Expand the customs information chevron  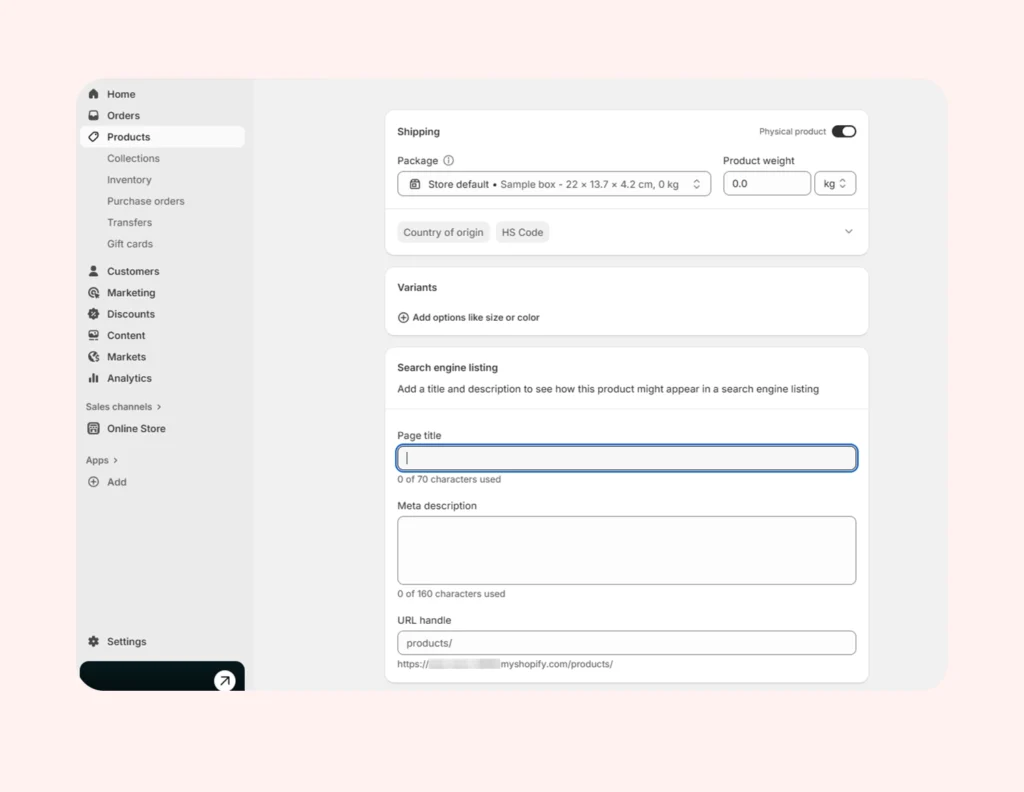tap(848, 231)
